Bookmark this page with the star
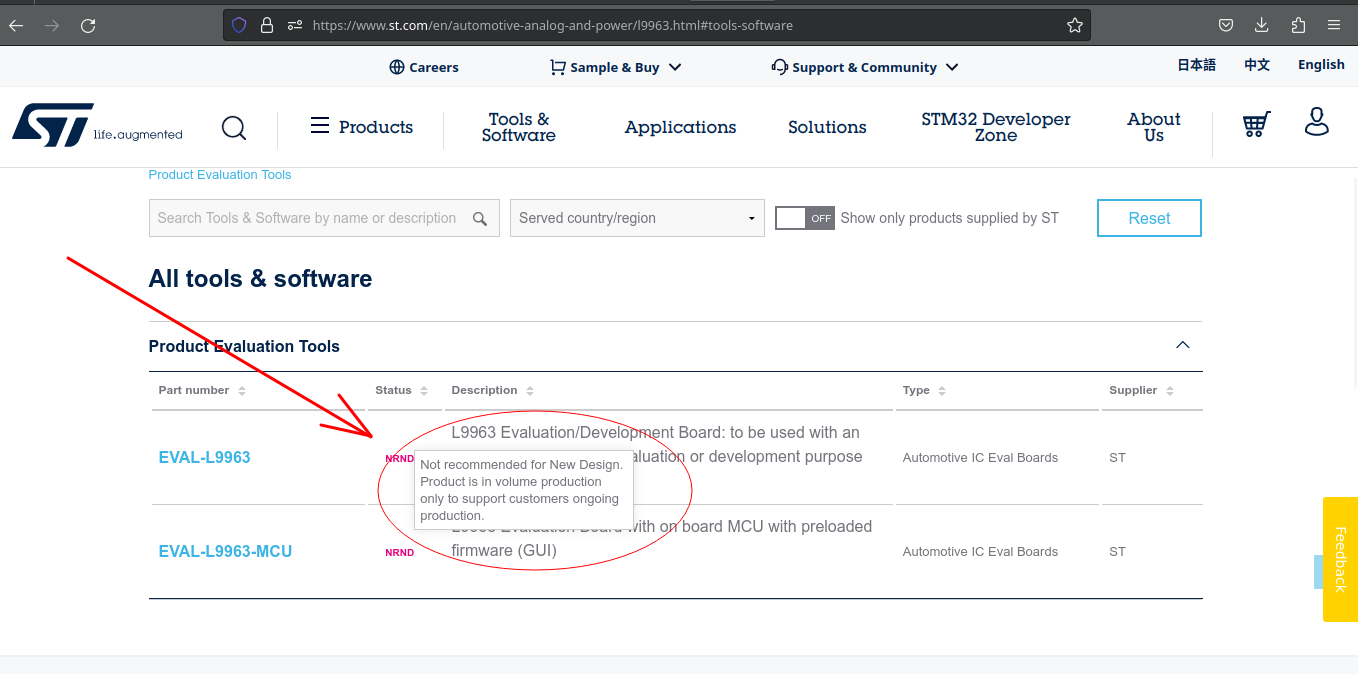 [1074, 25]
